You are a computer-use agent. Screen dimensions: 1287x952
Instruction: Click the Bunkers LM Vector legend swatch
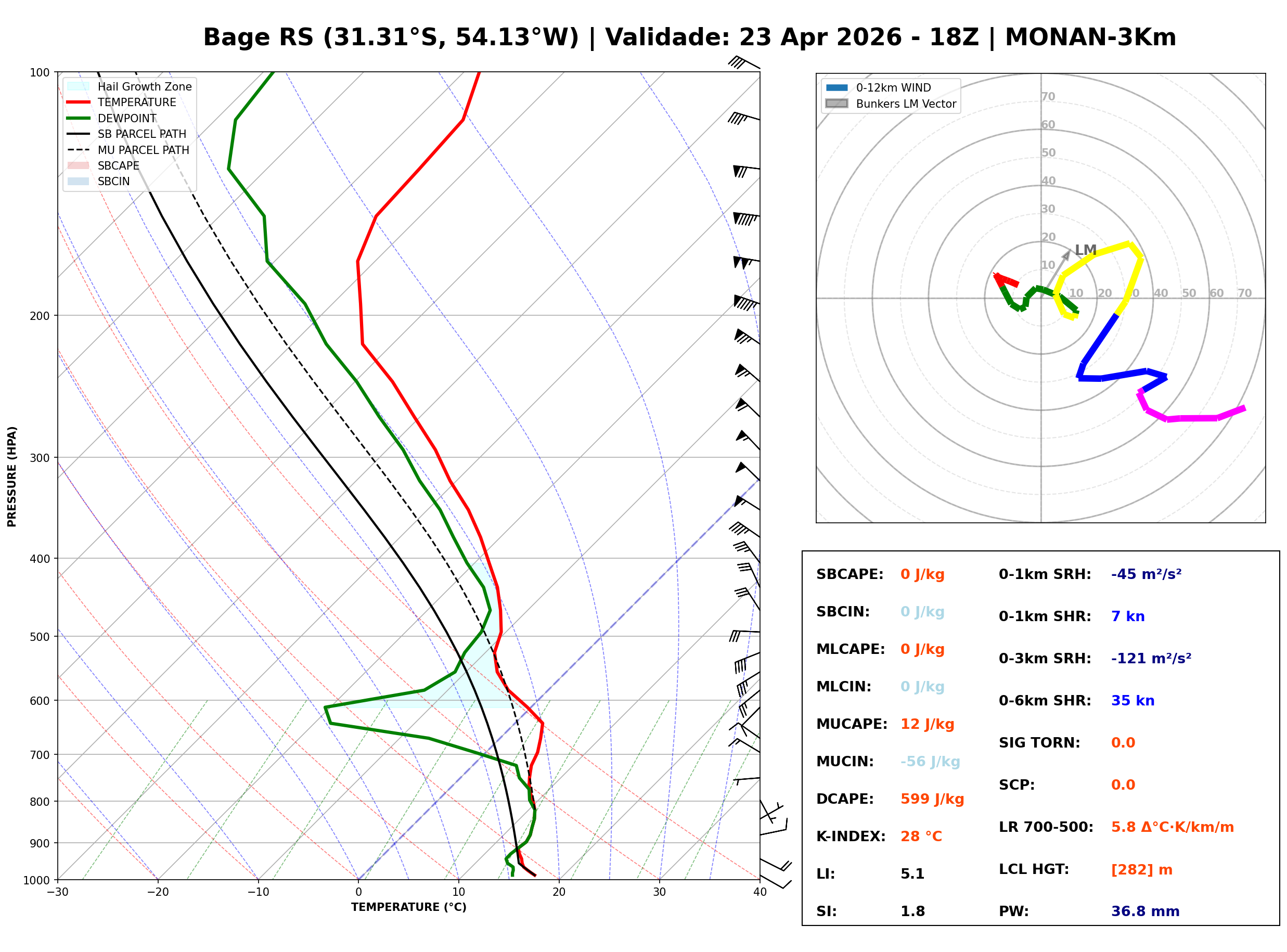[837, 104]
